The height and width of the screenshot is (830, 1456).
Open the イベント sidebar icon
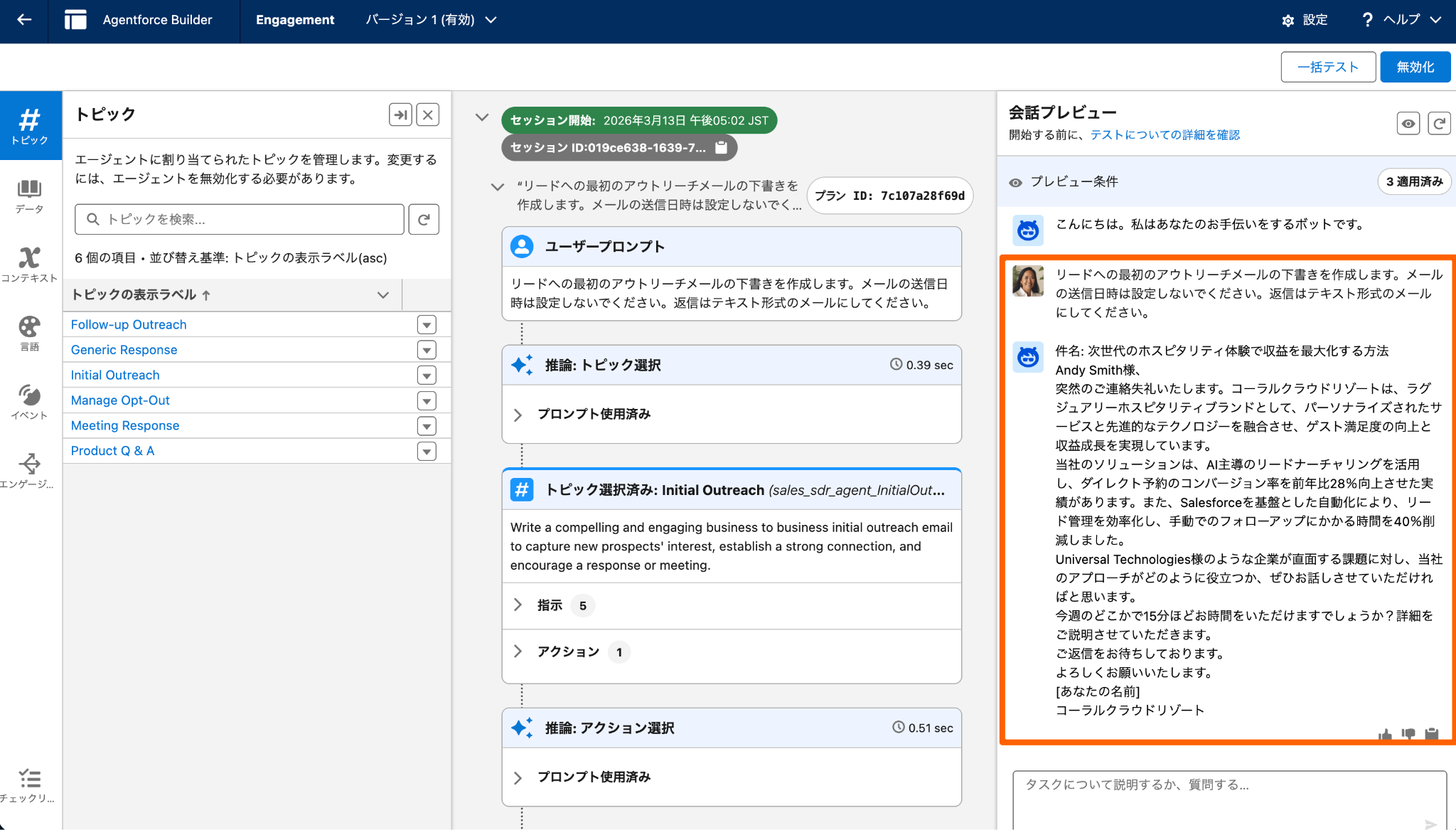click(x=29, y=402)
